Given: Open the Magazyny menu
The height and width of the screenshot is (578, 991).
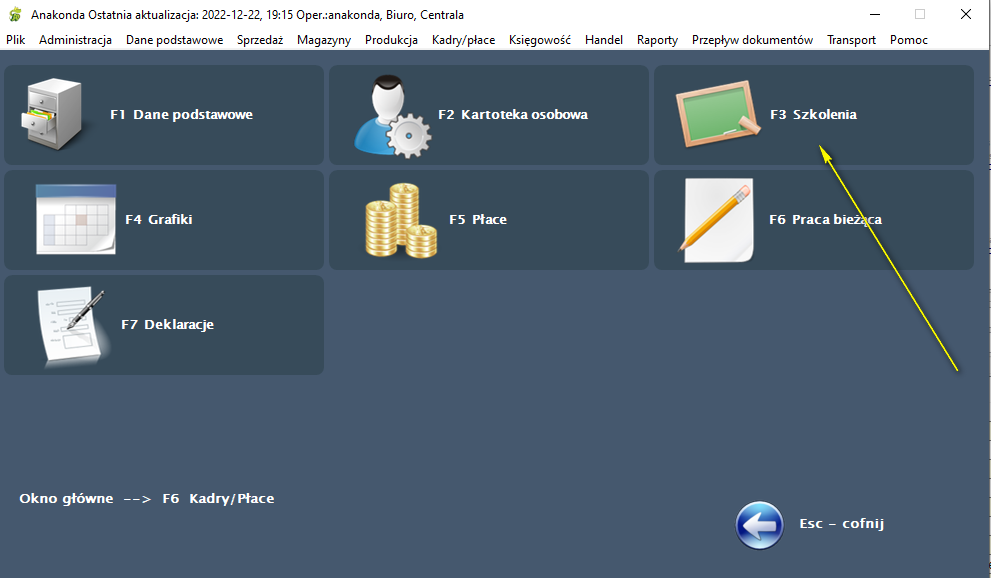Looking at the screenshot, I should point(324,40).
